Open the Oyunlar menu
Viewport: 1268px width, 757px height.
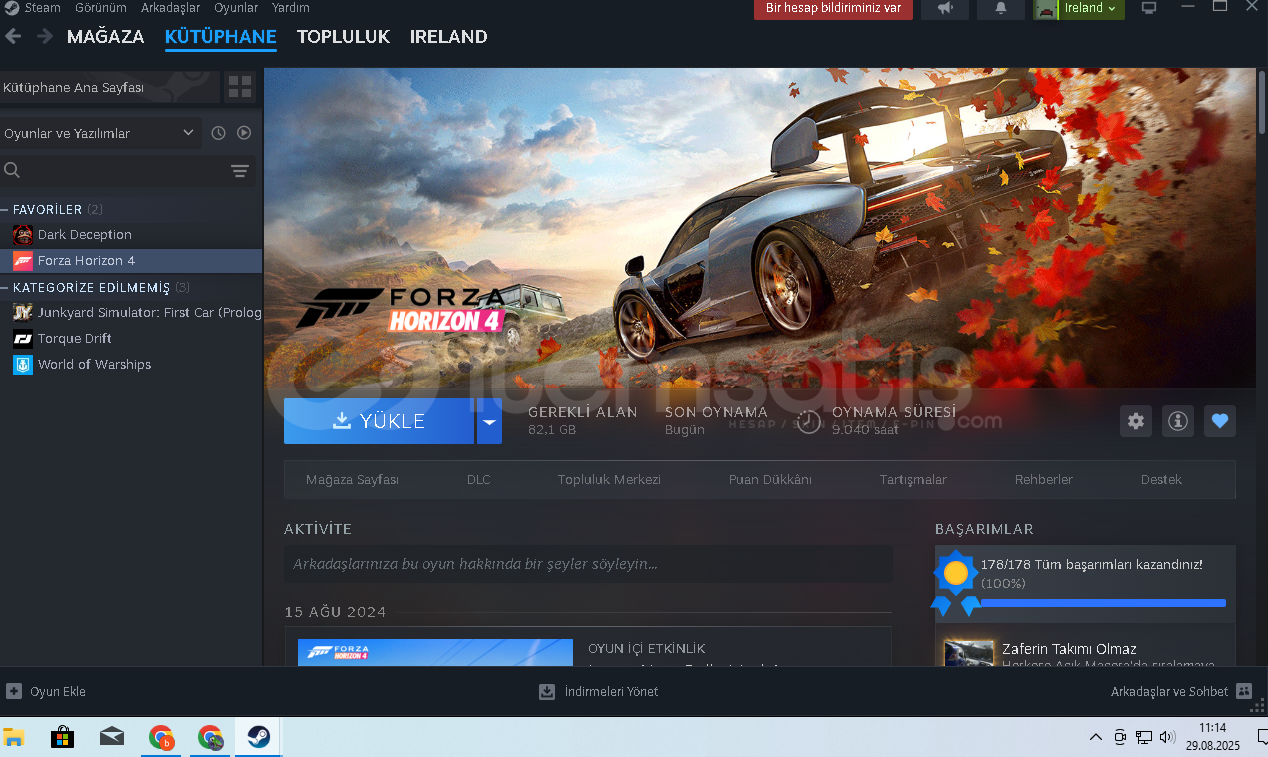[x=236, y=8]
